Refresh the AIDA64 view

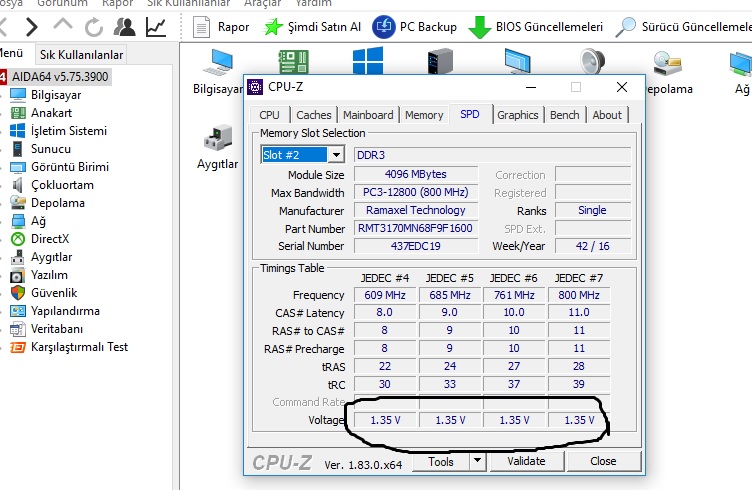[x=94, y=27]
